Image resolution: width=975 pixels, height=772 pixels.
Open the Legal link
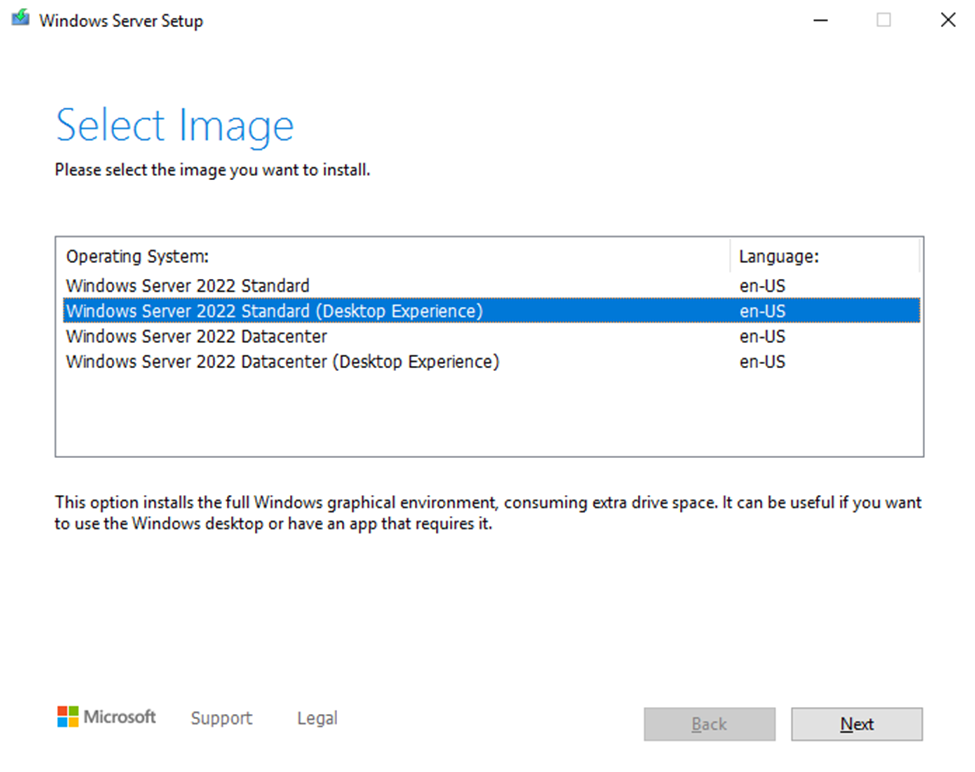click(317, 718)
